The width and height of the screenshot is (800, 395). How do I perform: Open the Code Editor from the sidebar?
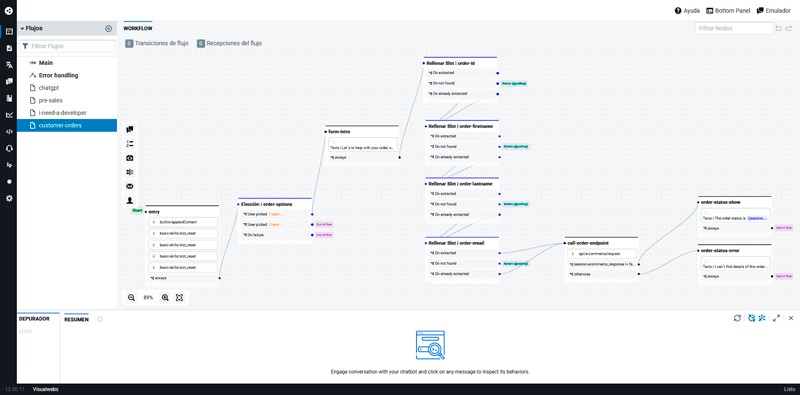9,131
